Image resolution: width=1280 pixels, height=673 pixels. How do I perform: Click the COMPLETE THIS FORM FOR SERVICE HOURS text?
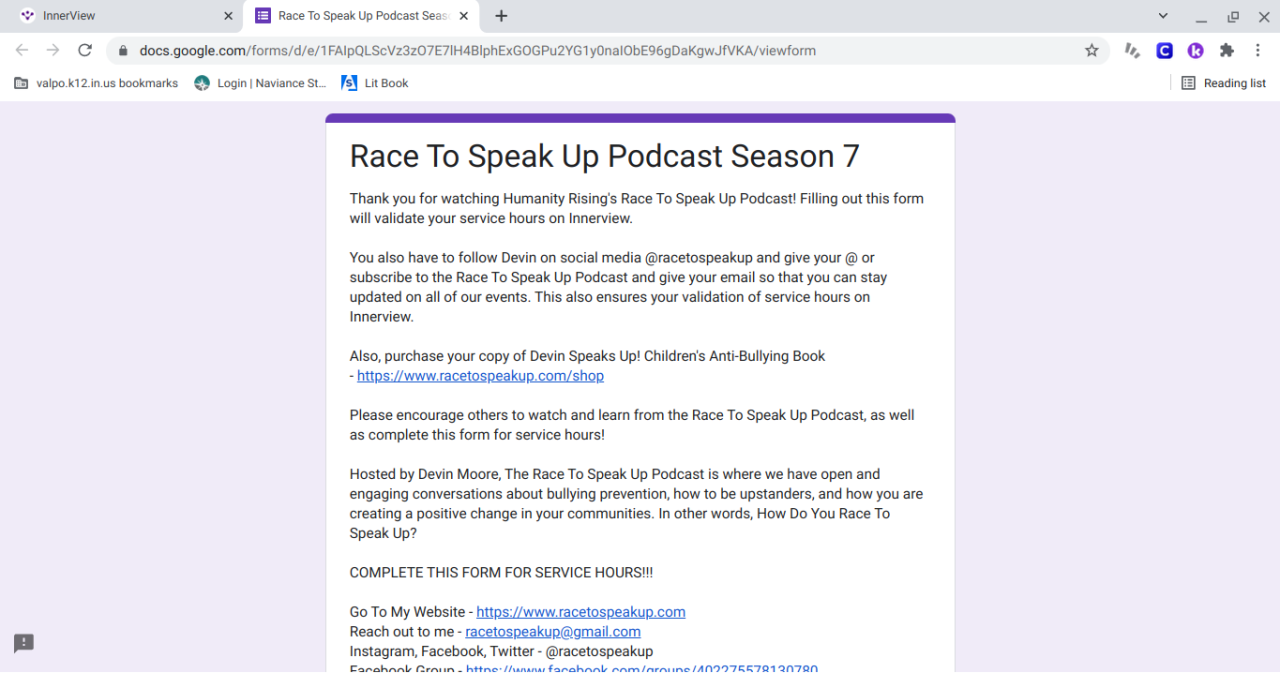501,573
